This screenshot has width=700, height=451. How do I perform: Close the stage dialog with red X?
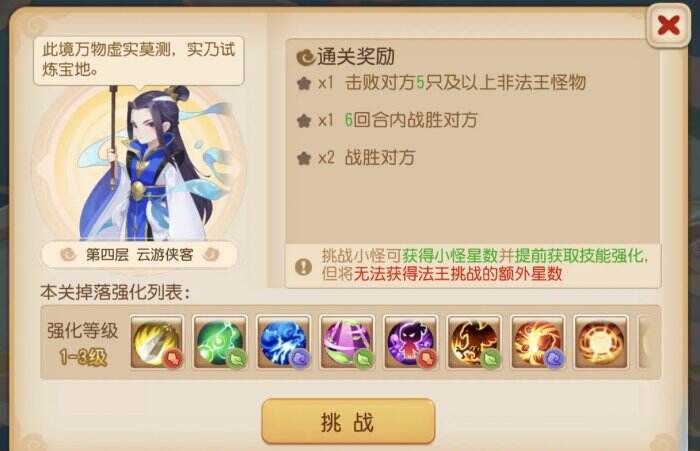point(668,25)
